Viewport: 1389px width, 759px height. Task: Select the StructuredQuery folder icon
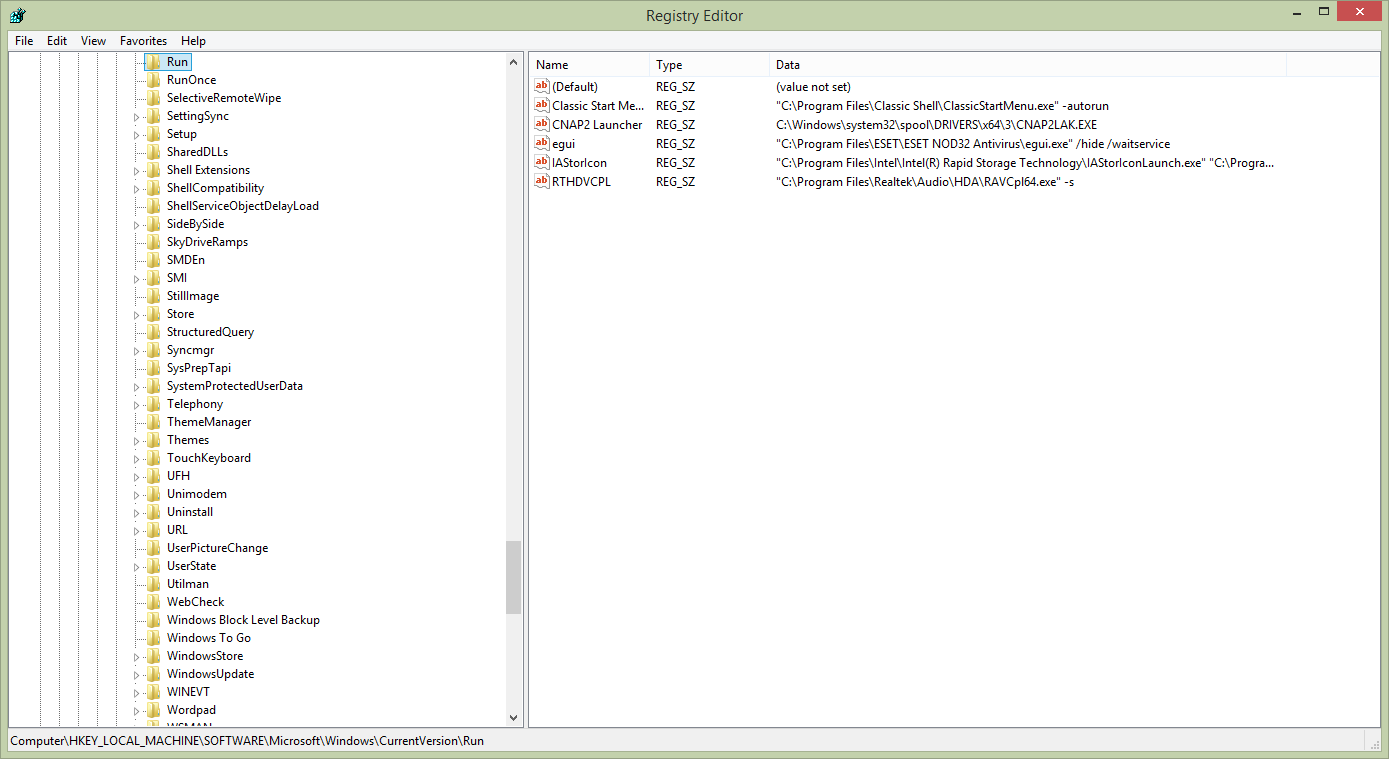click(x=153, y=332)
